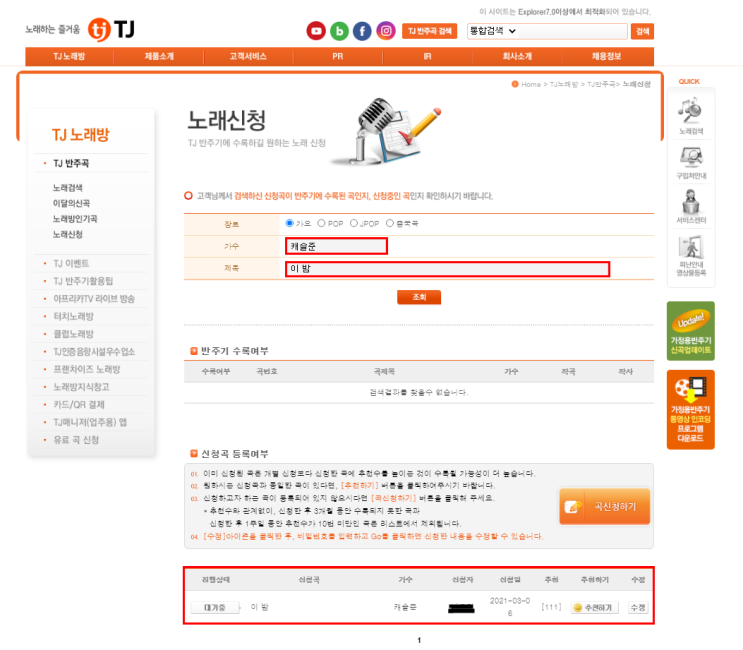743x650 pixels.
Task: Click the 조회 search button
Action: pyautogui.click(x=419, y=297)
